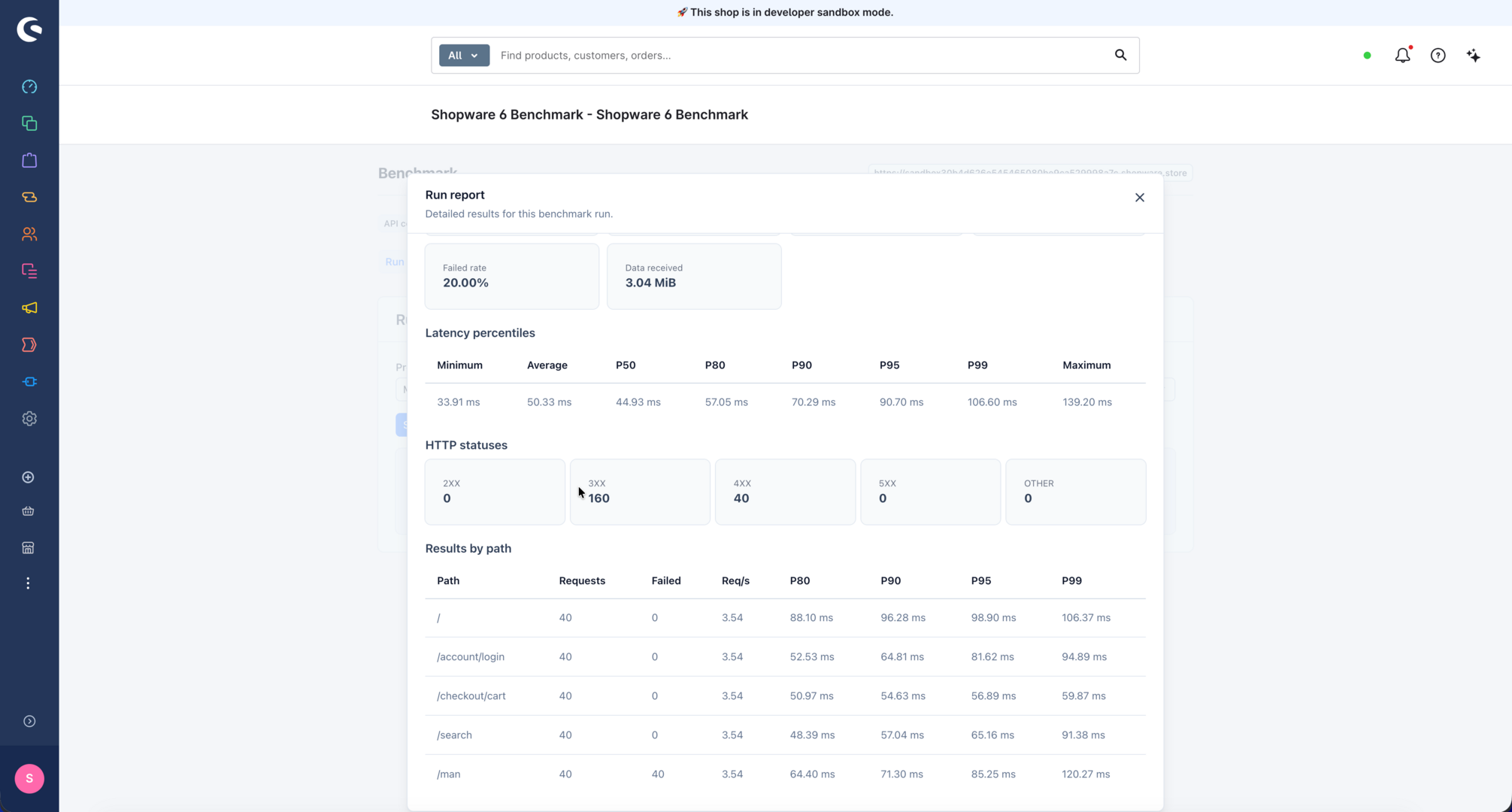Click the Maximum latency value 139.20 ms
The image size is (1512, 812).
tap(1086, 402)
